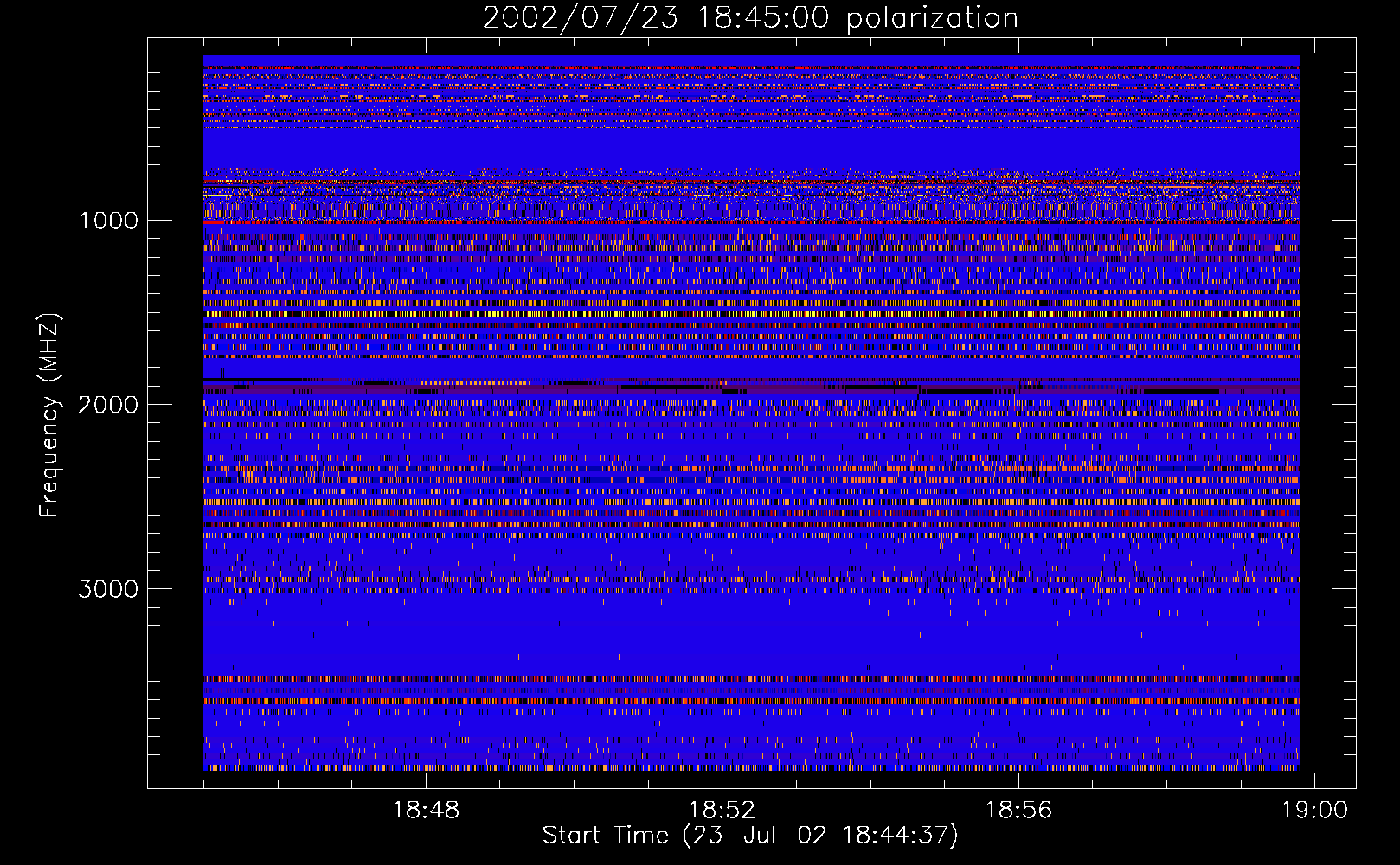This screenshot has width=1400, height=865.
Task: Click the 3000 frequency axis label
Action: [x=108, y=589]
